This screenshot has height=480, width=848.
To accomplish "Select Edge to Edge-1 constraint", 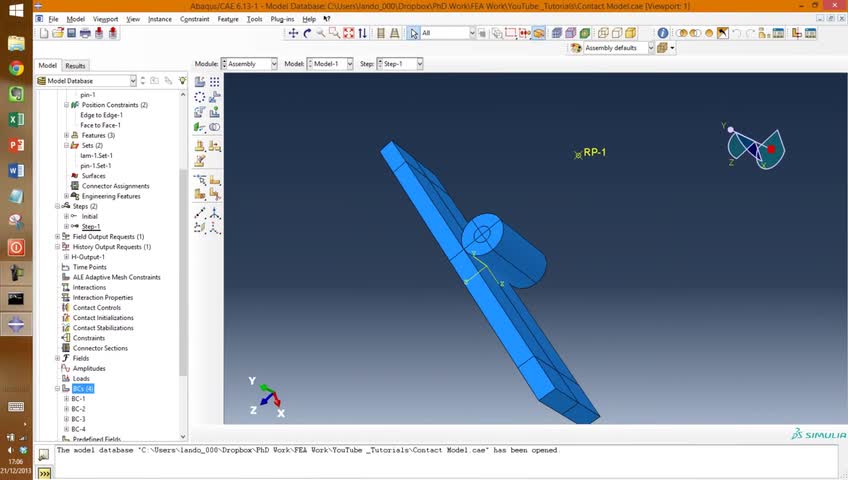I will [x=102, y=115].
